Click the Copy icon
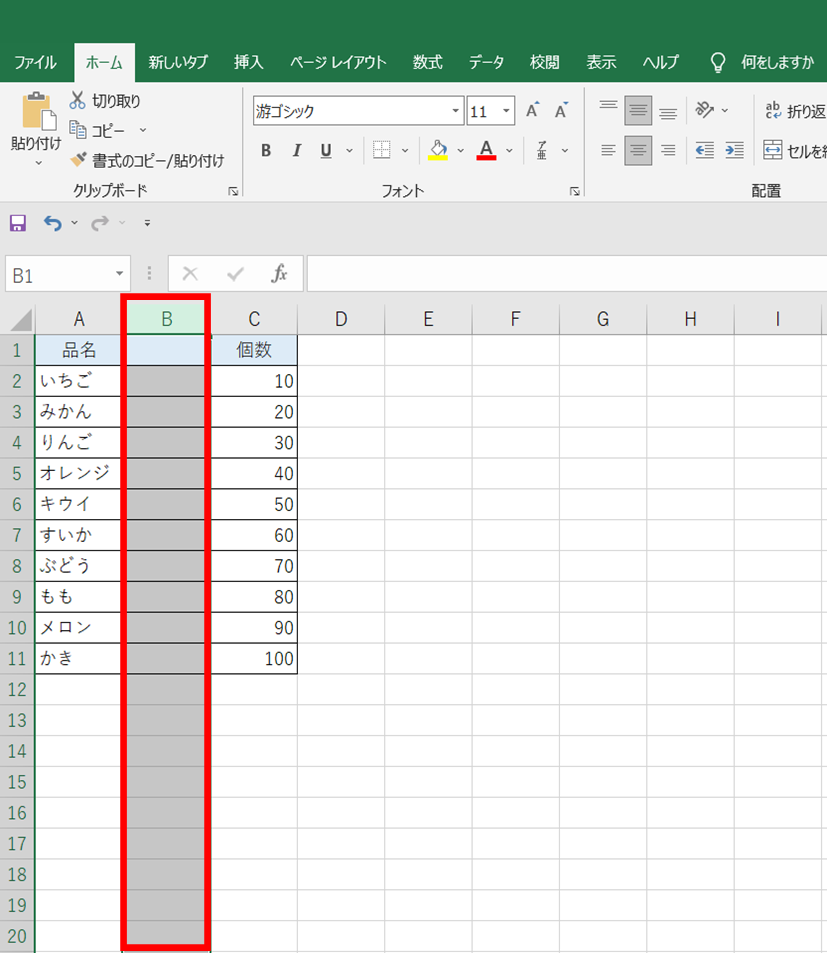Image resolution: width=827 pixels, height=953 pixels. 78,129
